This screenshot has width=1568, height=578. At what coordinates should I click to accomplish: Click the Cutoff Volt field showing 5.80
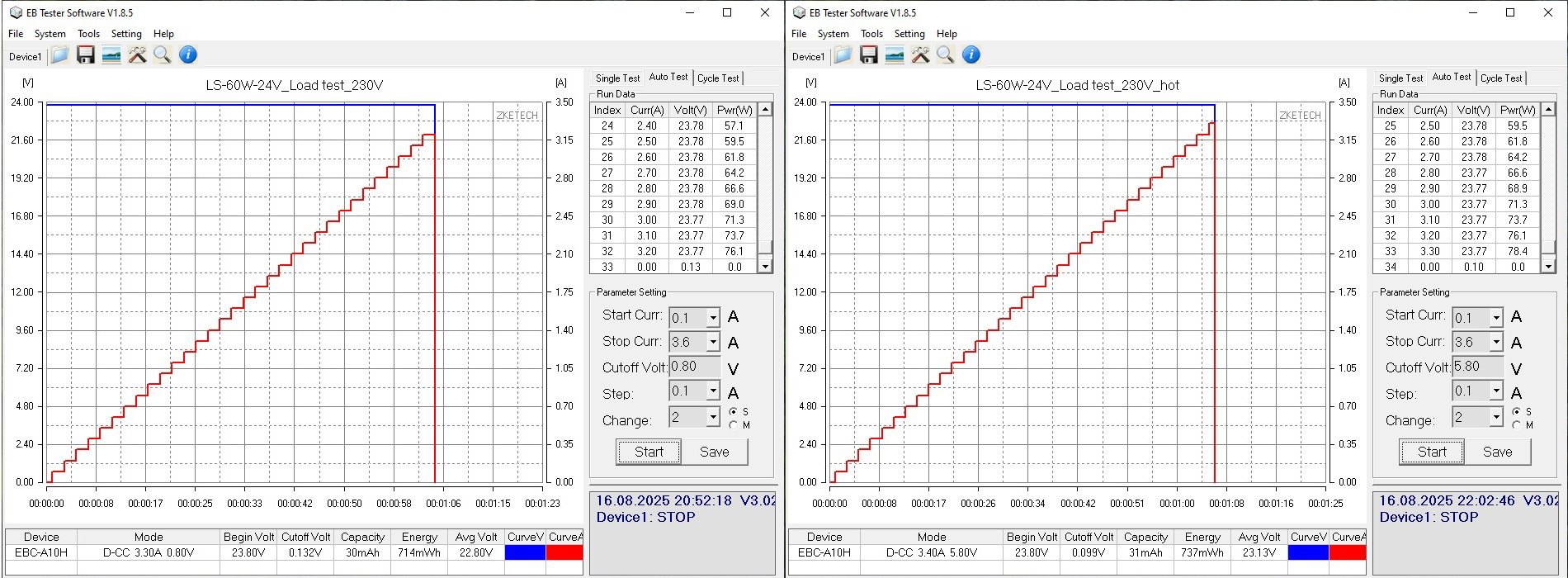point(1477,367)
